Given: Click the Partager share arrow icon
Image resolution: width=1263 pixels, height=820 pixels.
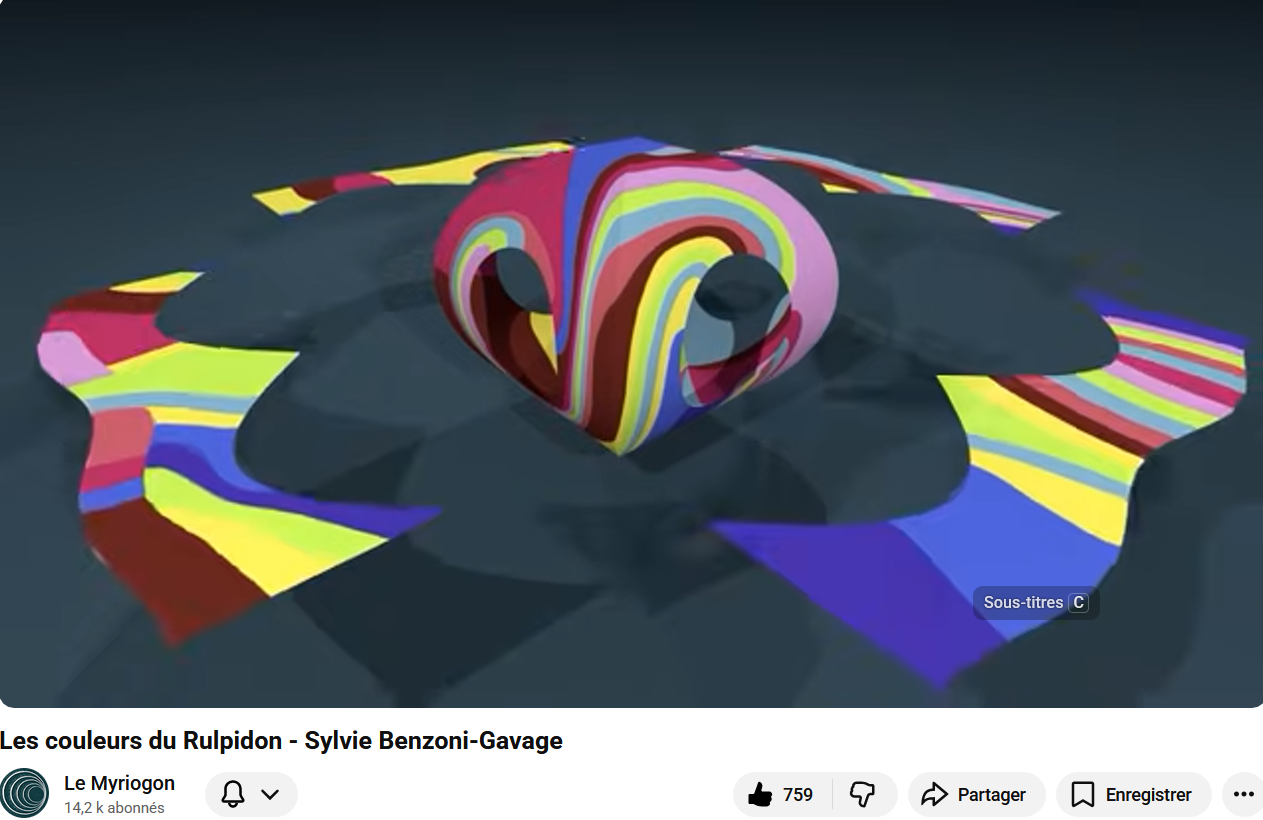Looking at the screenshot, I should coord(934,795).
